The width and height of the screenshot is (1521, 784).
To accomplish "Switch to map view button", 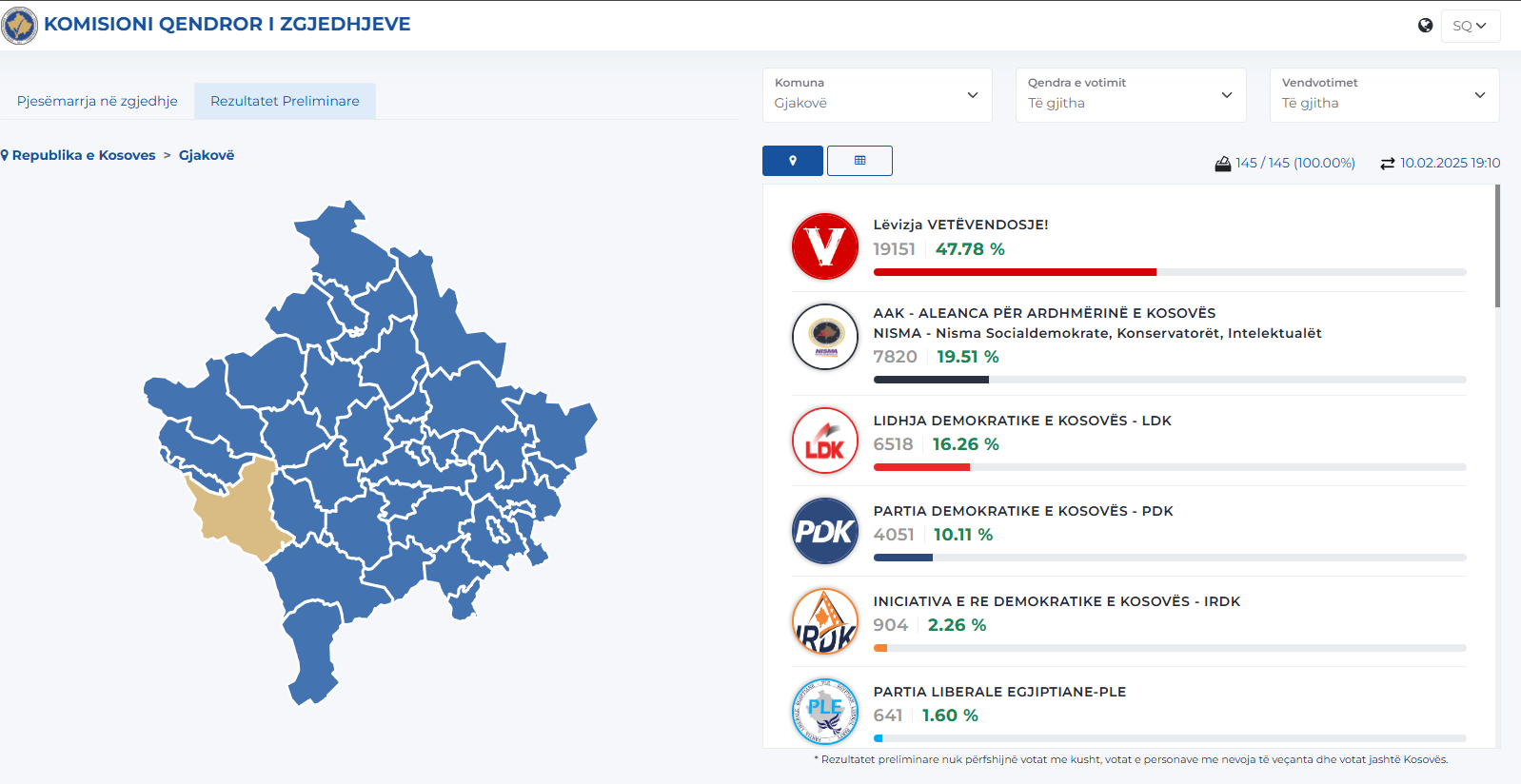I will [792, 161].
